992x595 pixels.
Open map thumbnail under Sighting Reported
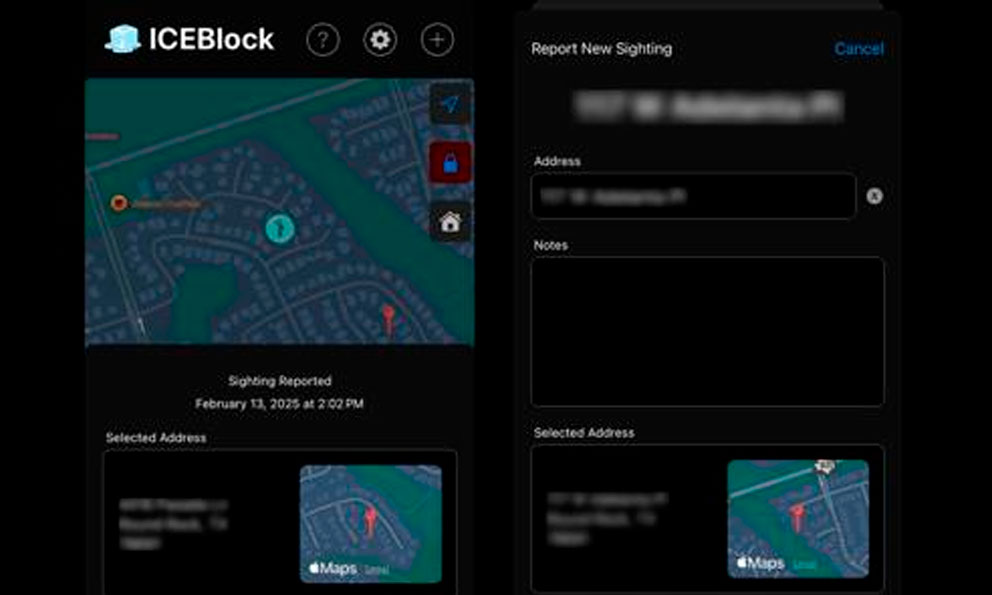[370, 523]
